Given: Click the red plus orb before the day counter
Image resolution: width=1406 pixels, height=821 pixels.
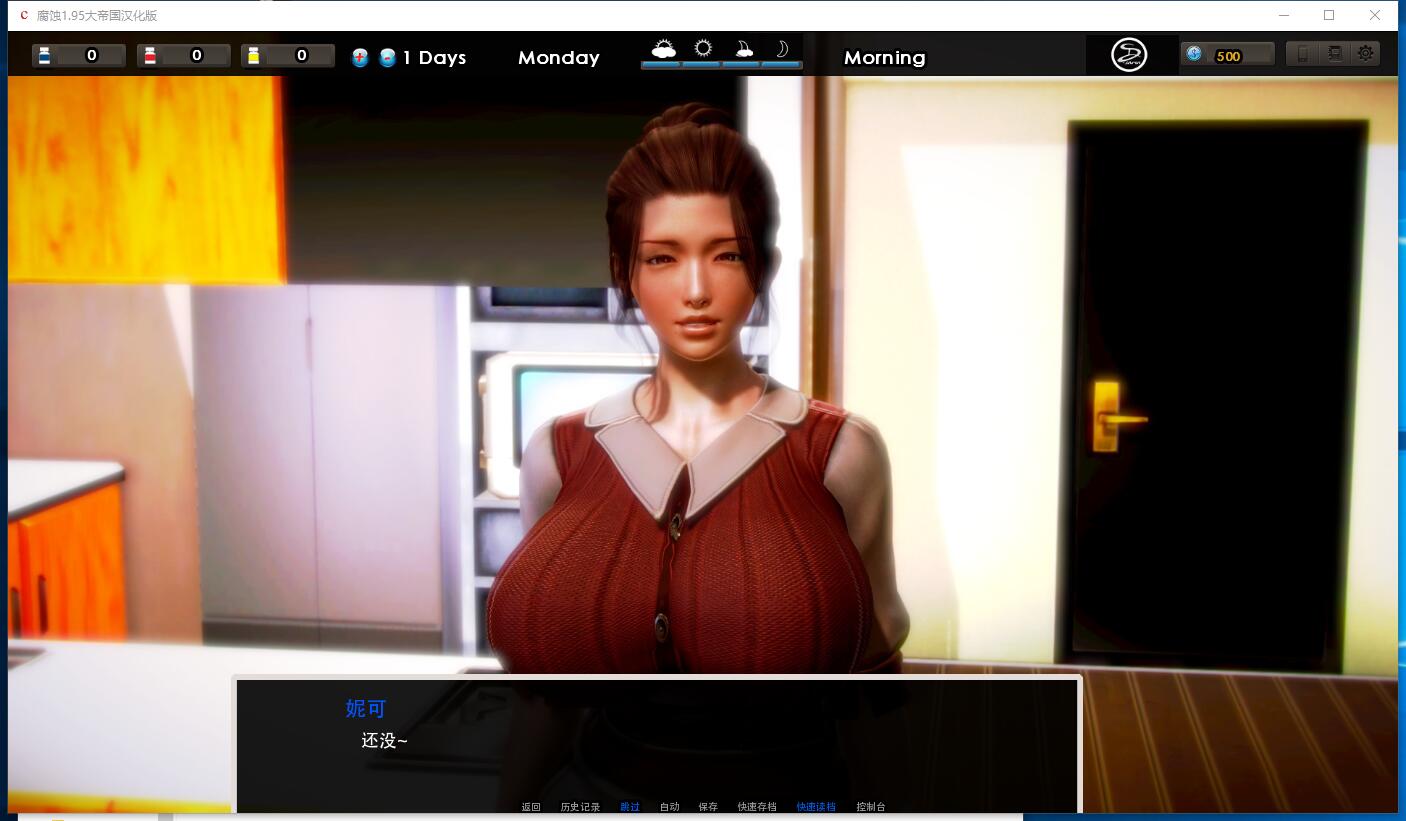Looking at the screenshot, I should (360, 57).
